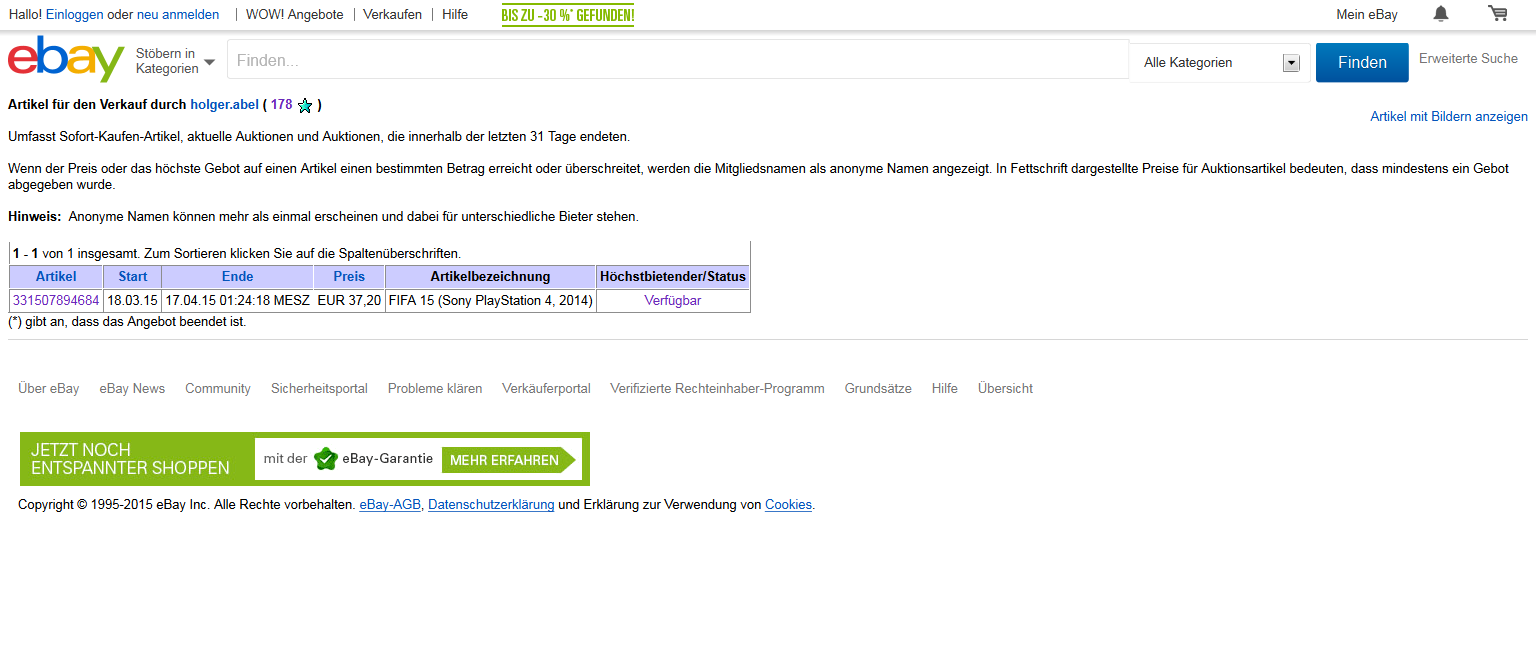
Task: Click Artikel mit Bildern anzeigen
Action: (1448, 117)
